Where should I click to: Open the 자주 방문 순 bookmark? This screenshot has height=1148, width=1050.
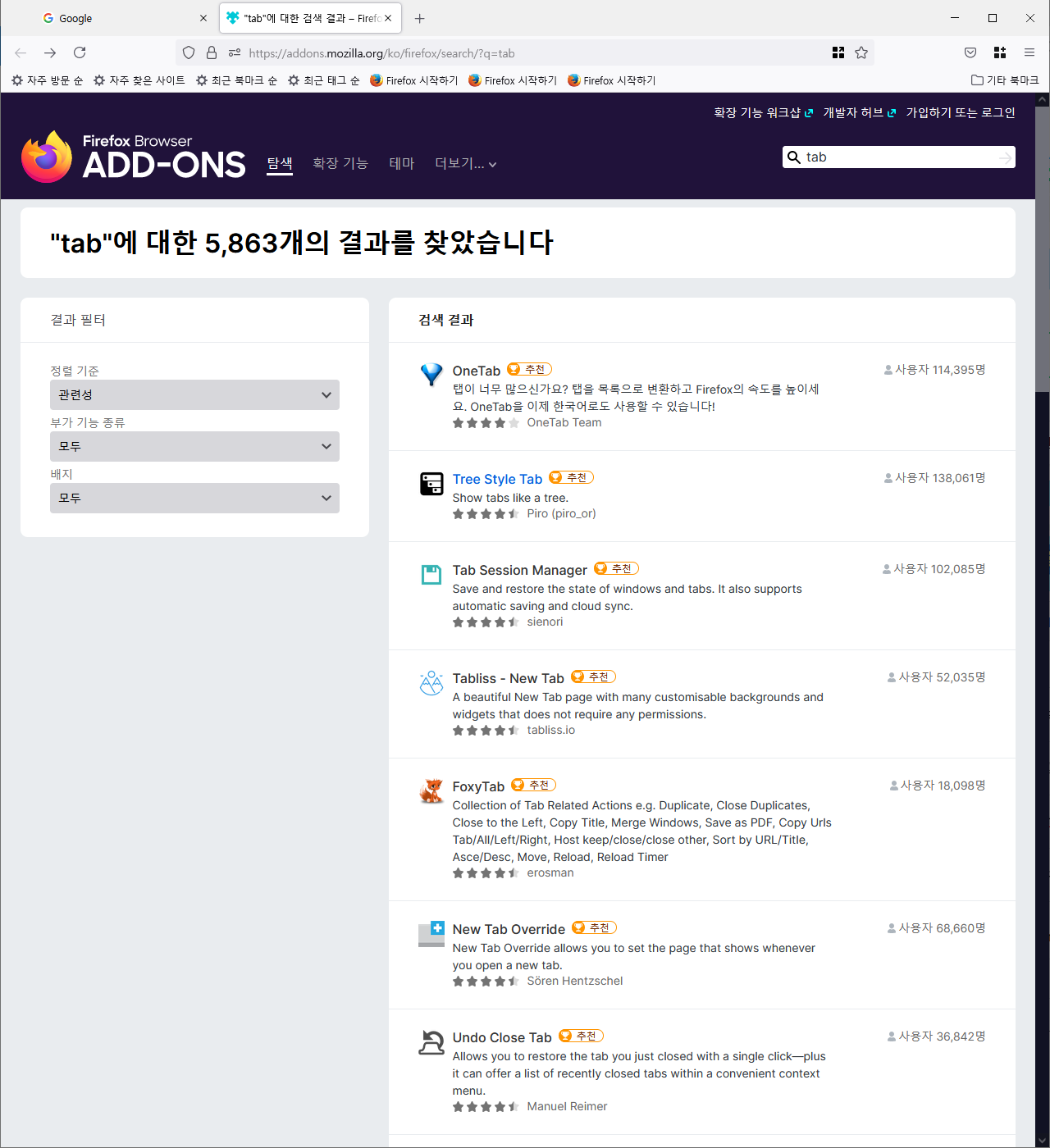tap(48, 80)
